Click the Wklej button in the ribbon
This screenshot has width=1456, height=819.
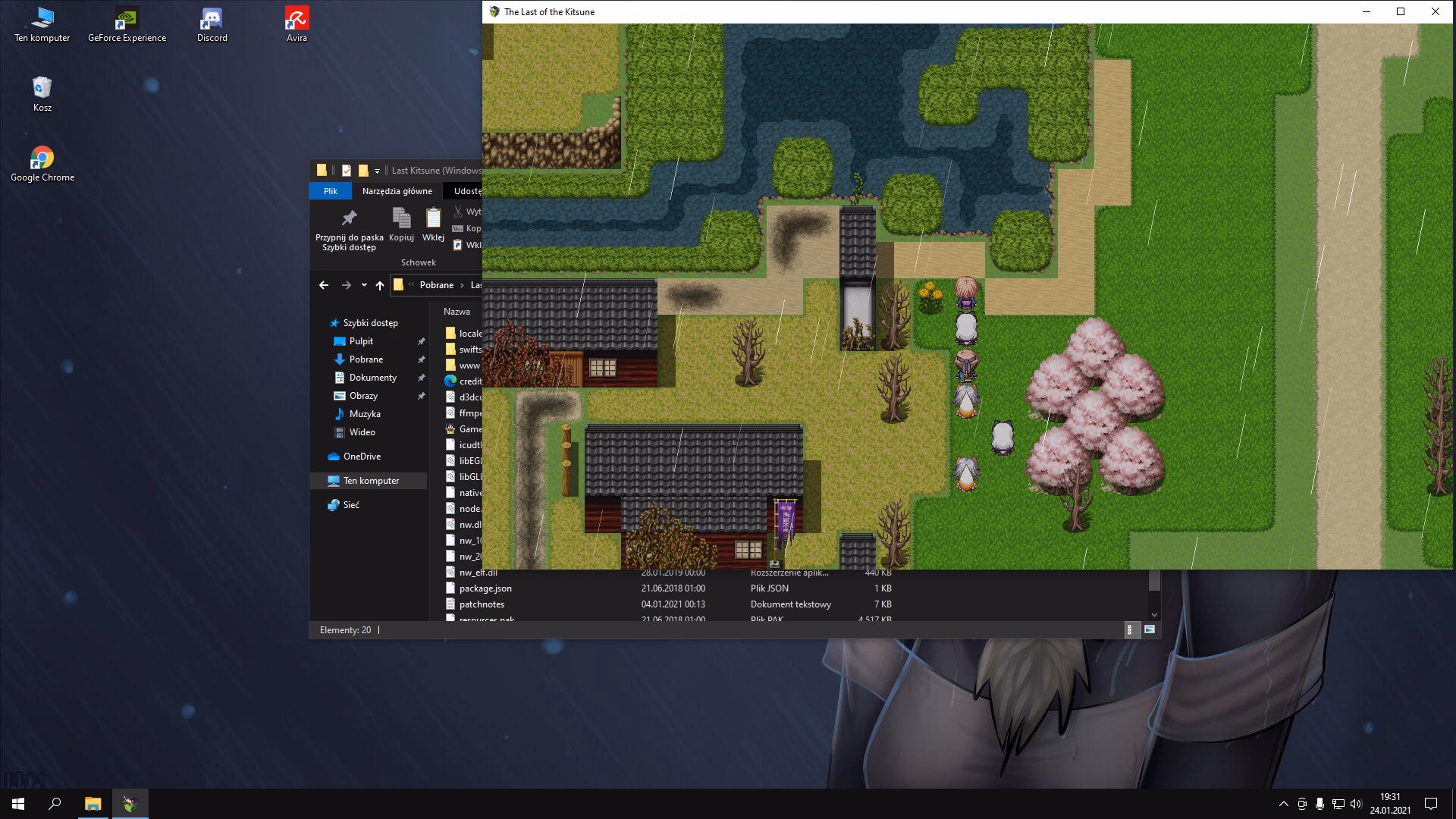coord(433,224)
